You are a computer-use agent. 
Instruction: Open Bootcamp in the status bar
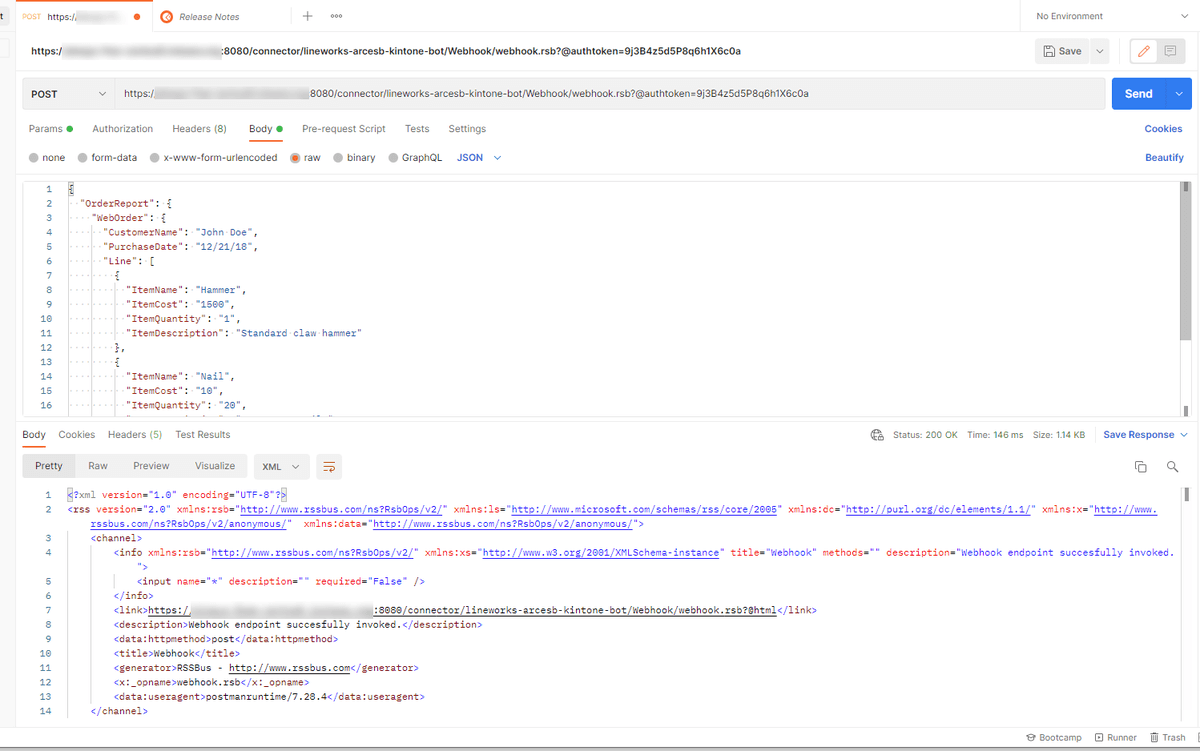click(1054, 738)
